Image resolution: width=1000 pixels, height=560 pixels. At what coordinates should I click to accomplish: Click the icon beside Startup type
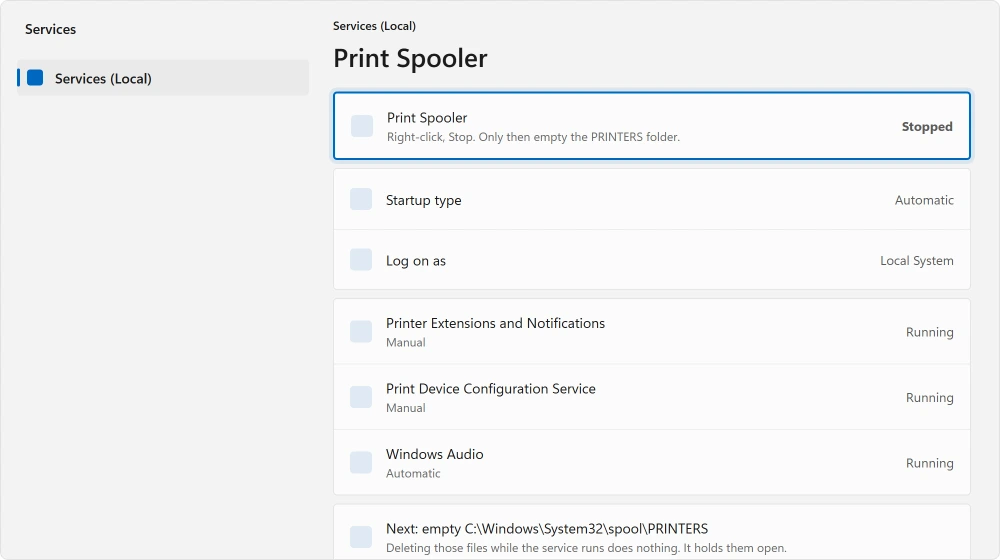[361, 199]
